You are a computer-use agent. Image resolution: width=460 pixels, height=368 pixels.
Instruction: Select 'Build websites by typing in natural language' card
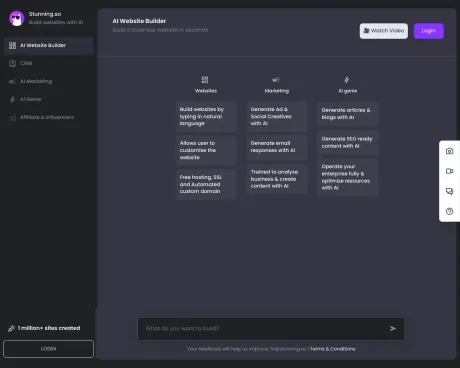206,116
